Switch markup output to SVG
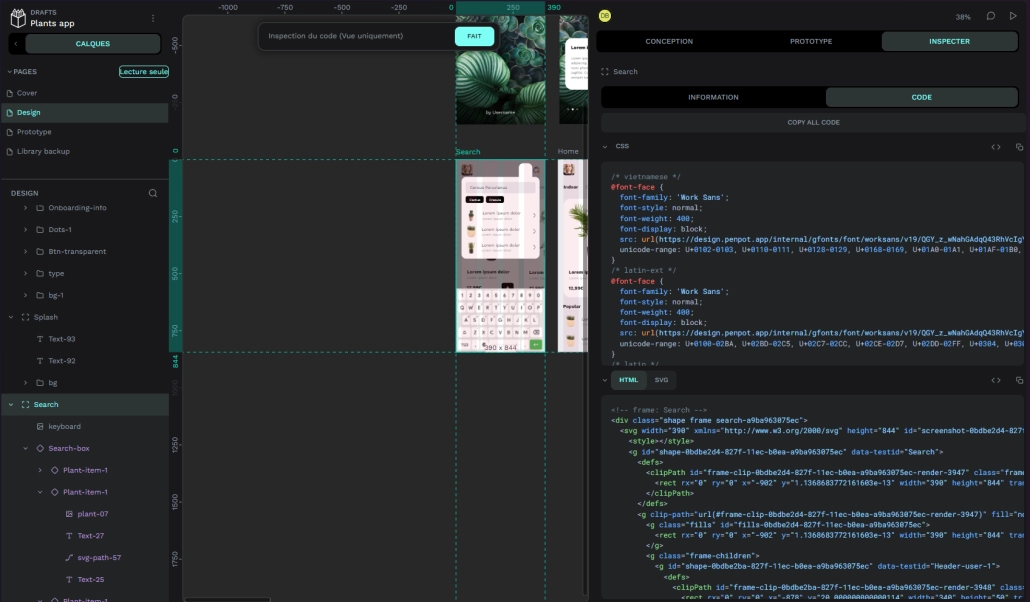The width and height of the screenshot is (1030, 602). tap(661, 380)
